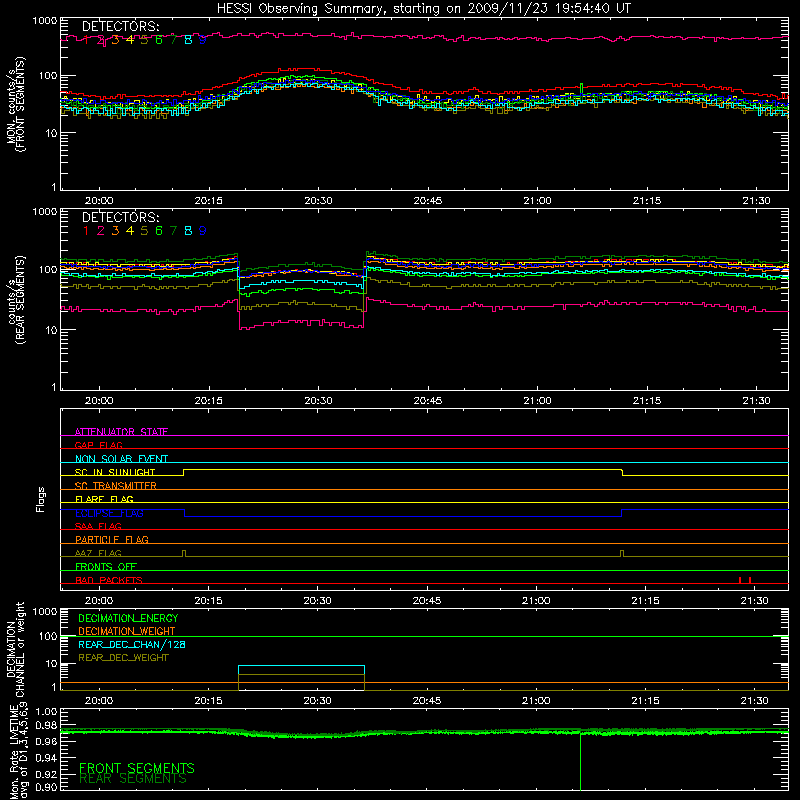Select dark green detector 7 in rear segments legend
The width and height of the screenshot is (800, 800).
[173, 231]
